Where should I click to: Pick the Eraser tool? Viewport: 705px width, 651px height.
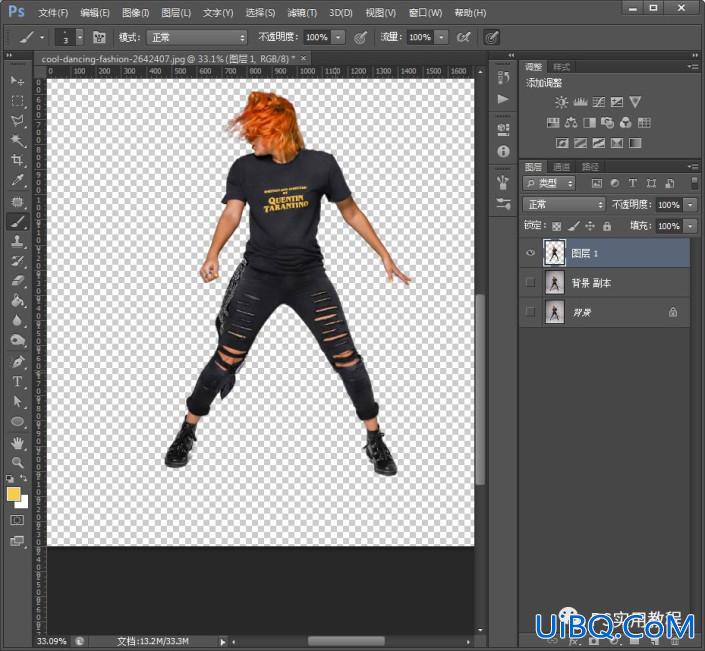(17, 281)
